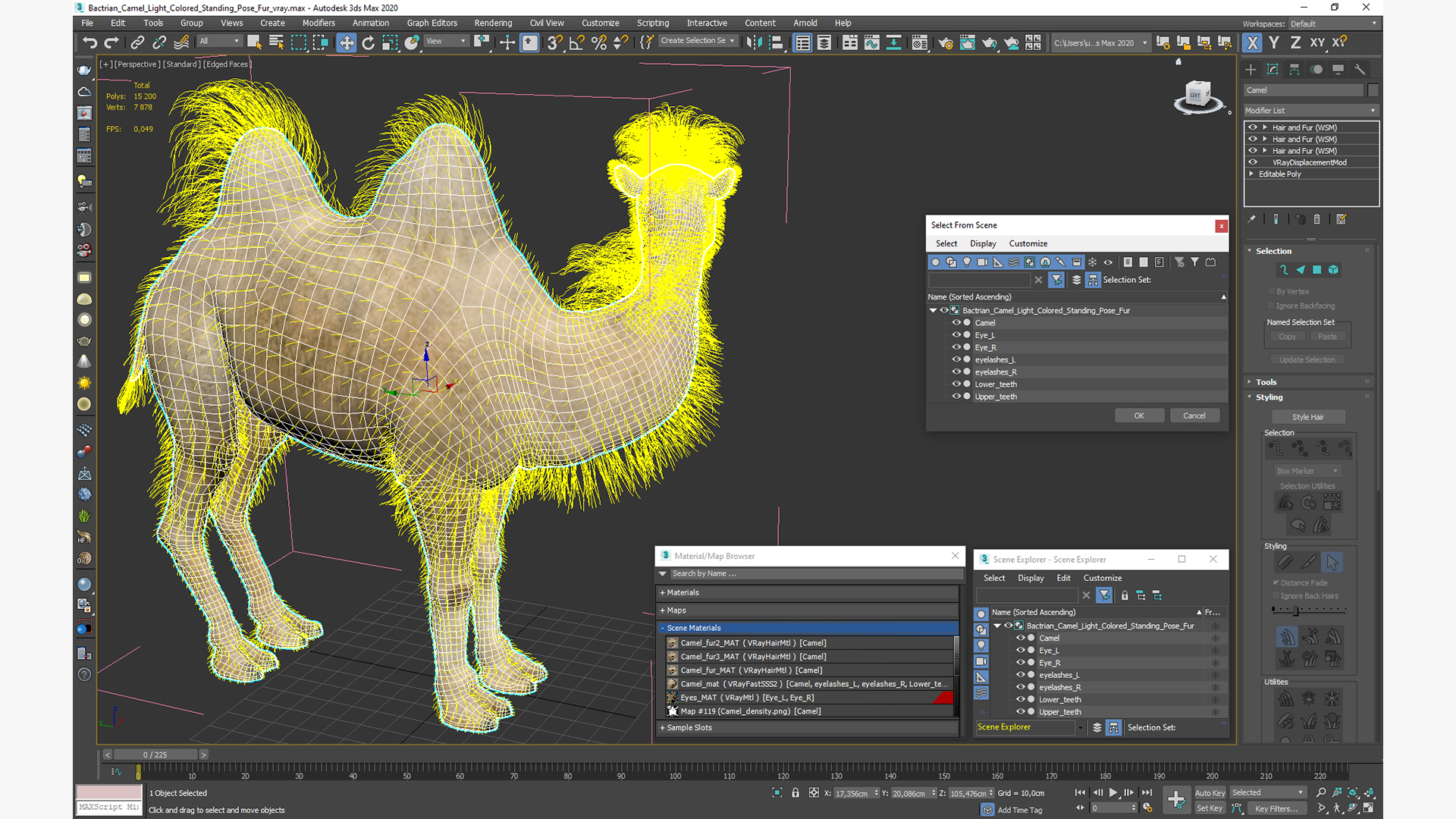
Task: Activate the Select and Move tool
Action: coord(346,42)
